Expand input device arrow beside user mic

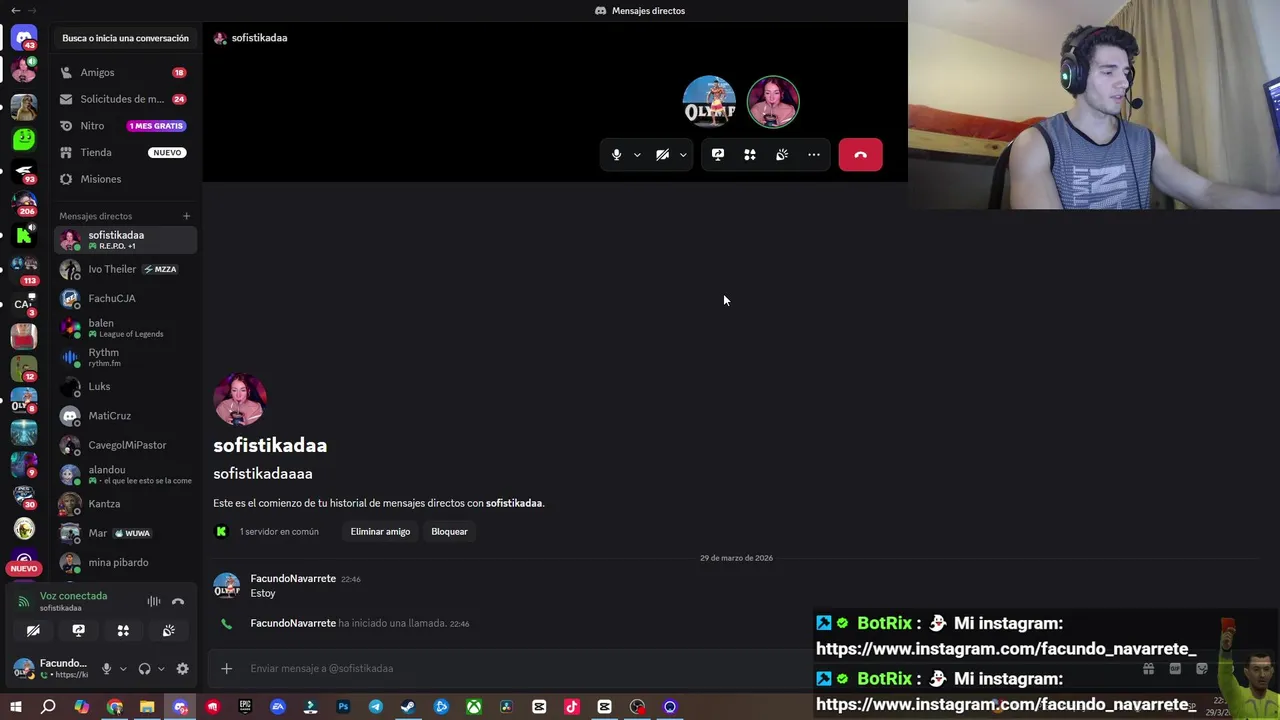(123, 668)
